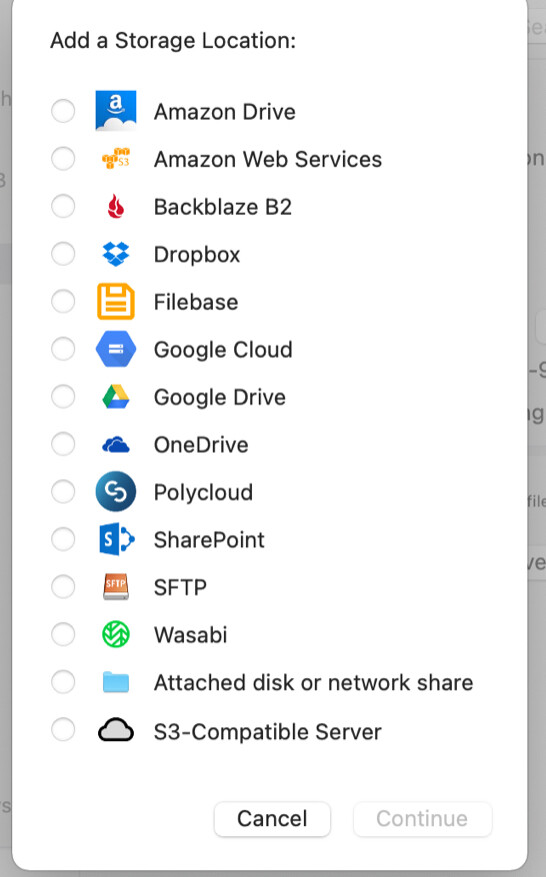This screenshot has width=546, height=877.
Task: Click the Google Drive label text
Action: pos(220,397)
